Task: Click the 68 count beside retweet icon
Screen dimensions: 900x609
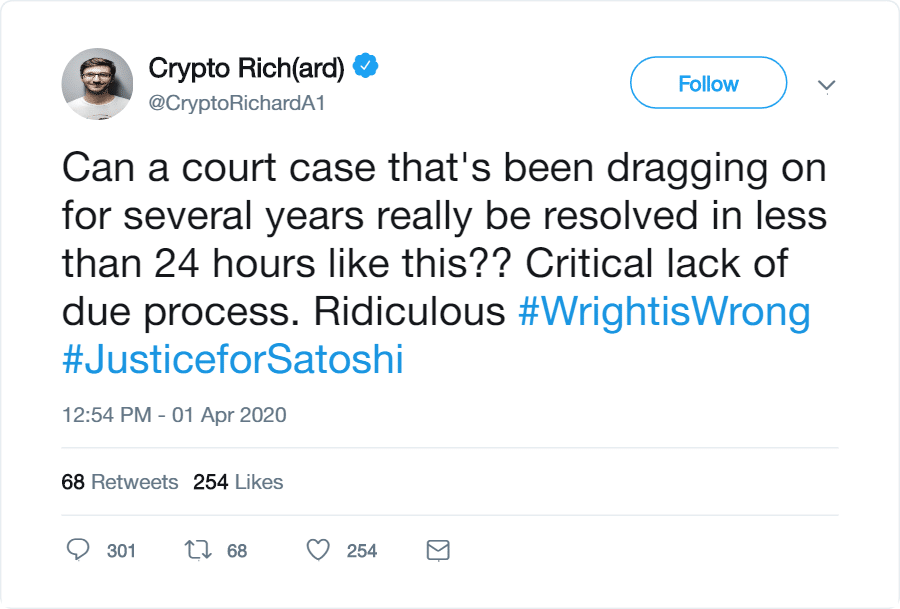Action: 237,550
